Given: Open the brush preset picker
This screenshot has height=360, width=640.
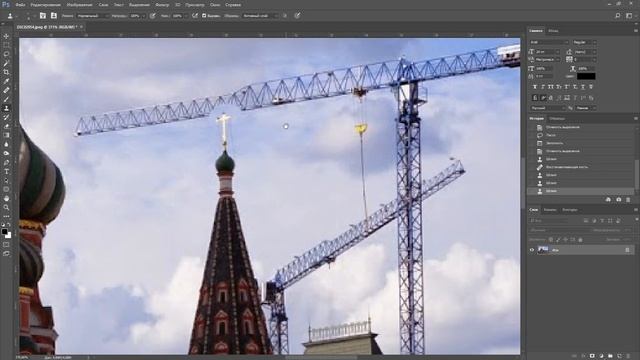Looking at the screenshot, I should (28, 16).
